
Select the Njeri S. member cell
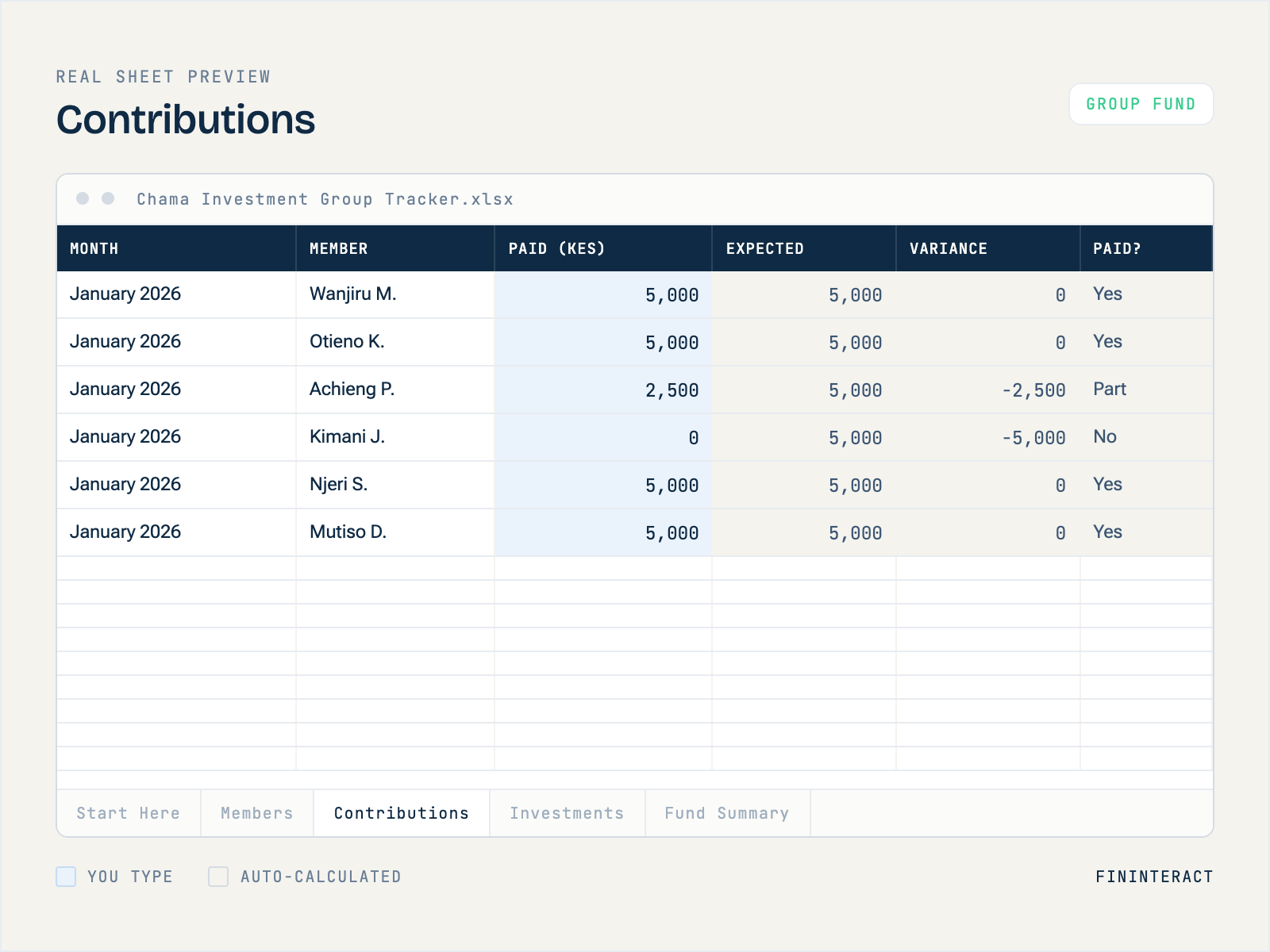point(395,485)
